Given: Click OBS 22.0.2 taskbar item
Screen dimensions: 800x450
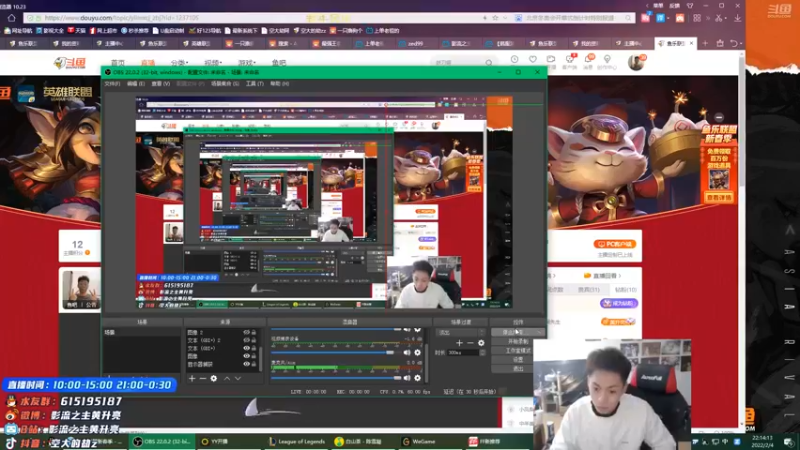Looking at the screenshot, I should [162, 441].
